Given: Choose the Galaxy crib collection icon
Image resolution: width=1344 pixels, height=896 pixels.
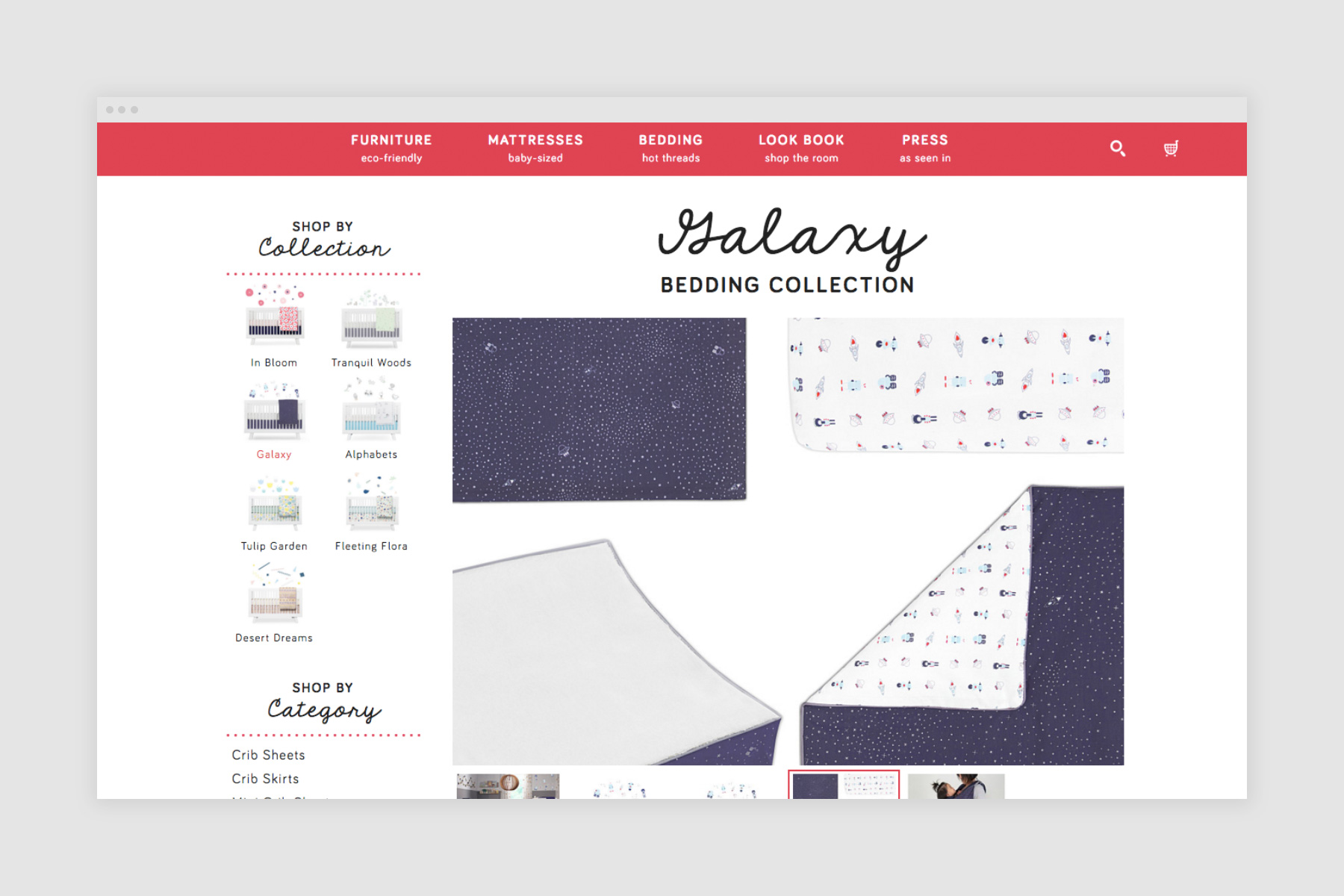Looking at the screenshot, I should point(275,410).
